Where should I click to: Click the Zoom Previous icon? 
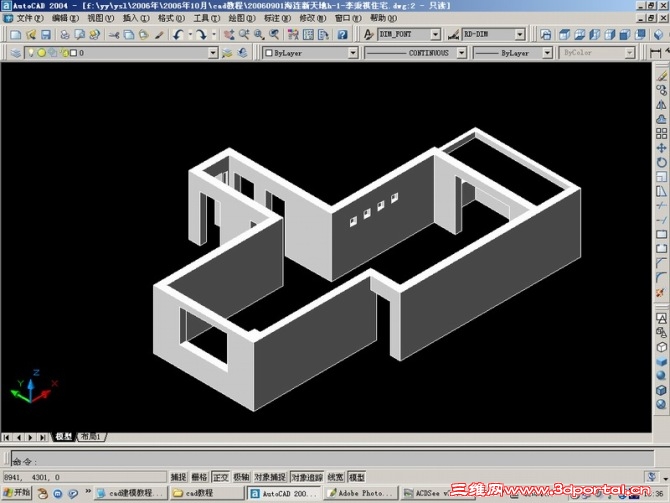pyautogui.click(x=274, y=35)
